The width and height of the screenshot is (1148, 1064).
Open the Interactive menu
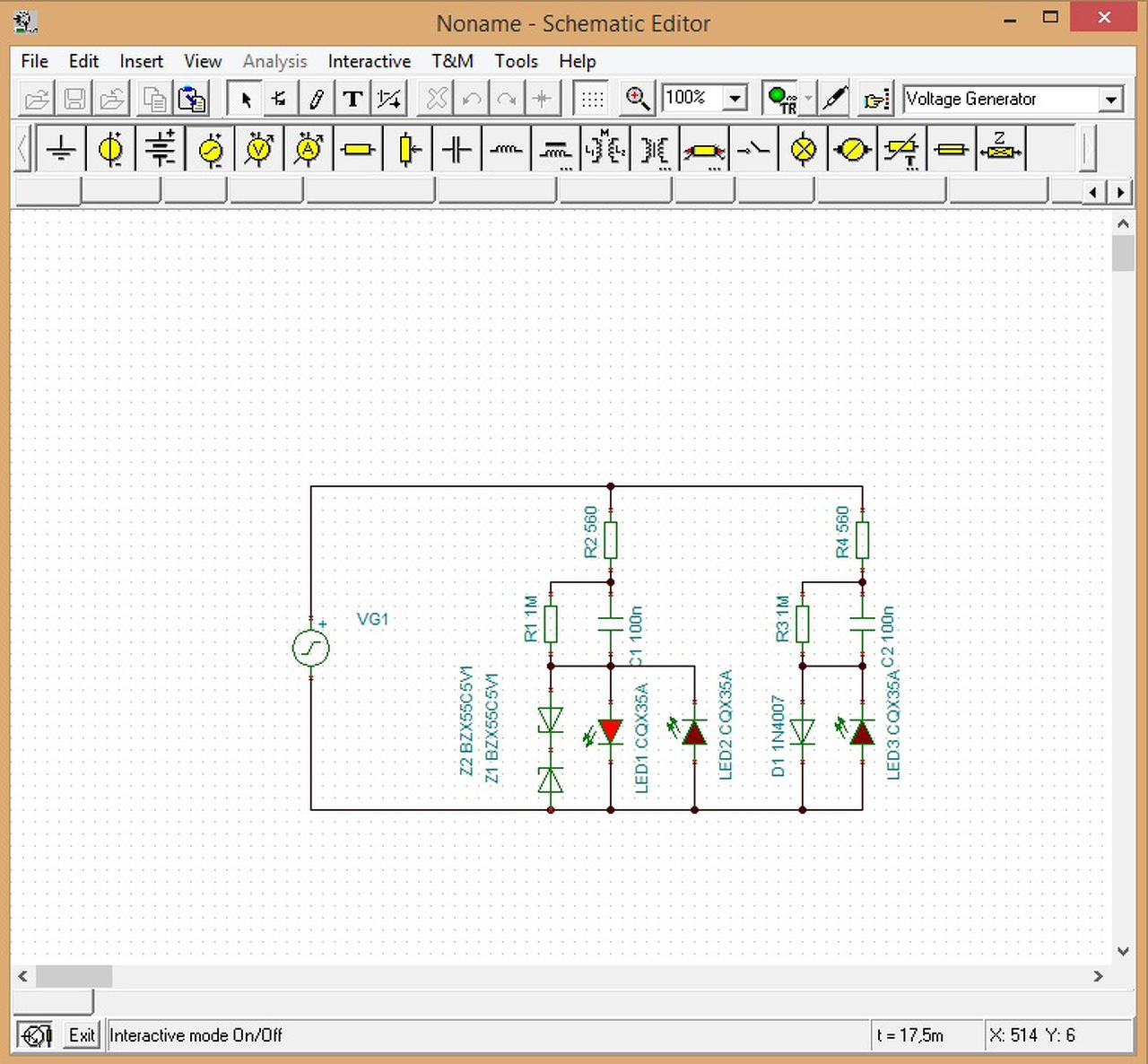point(370,61)
